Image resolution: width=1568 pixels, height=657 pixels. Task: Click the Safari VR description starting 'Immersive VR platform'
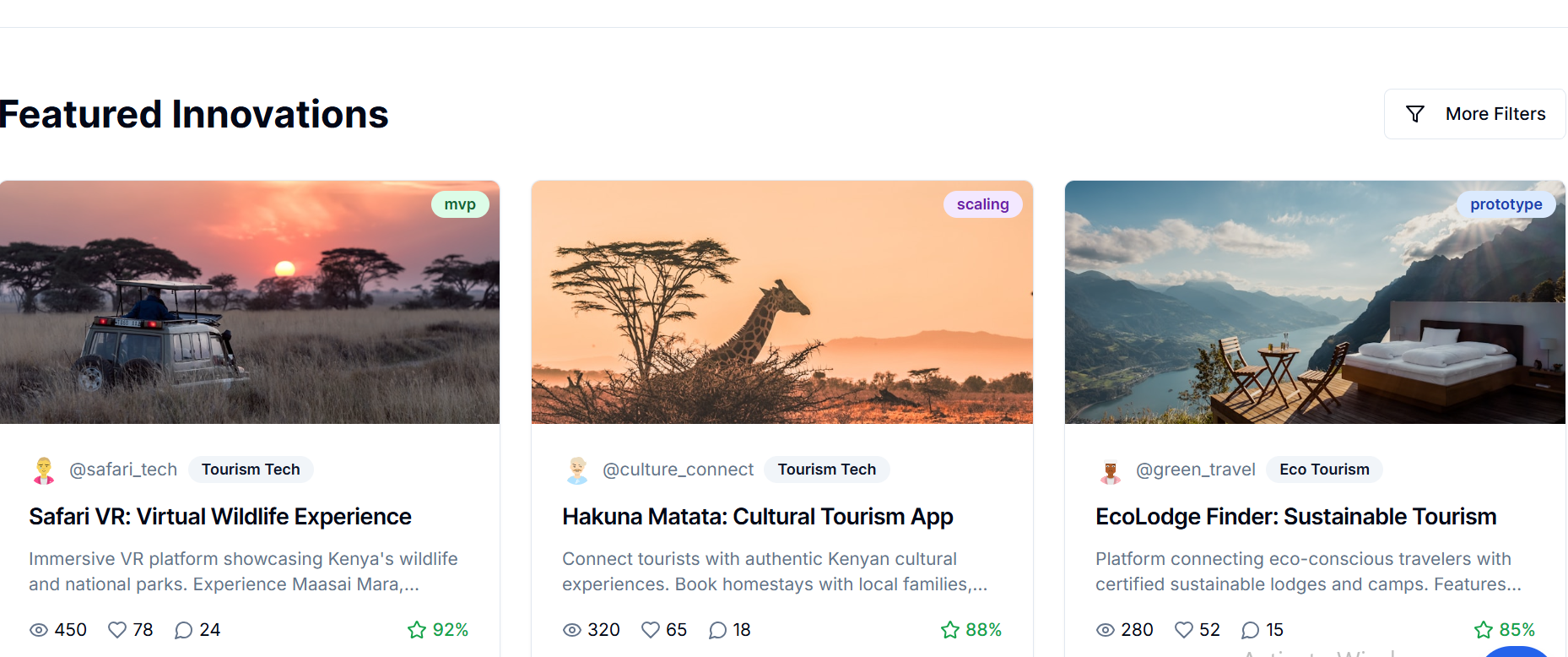pyautogui.click(x=244, y=572)
